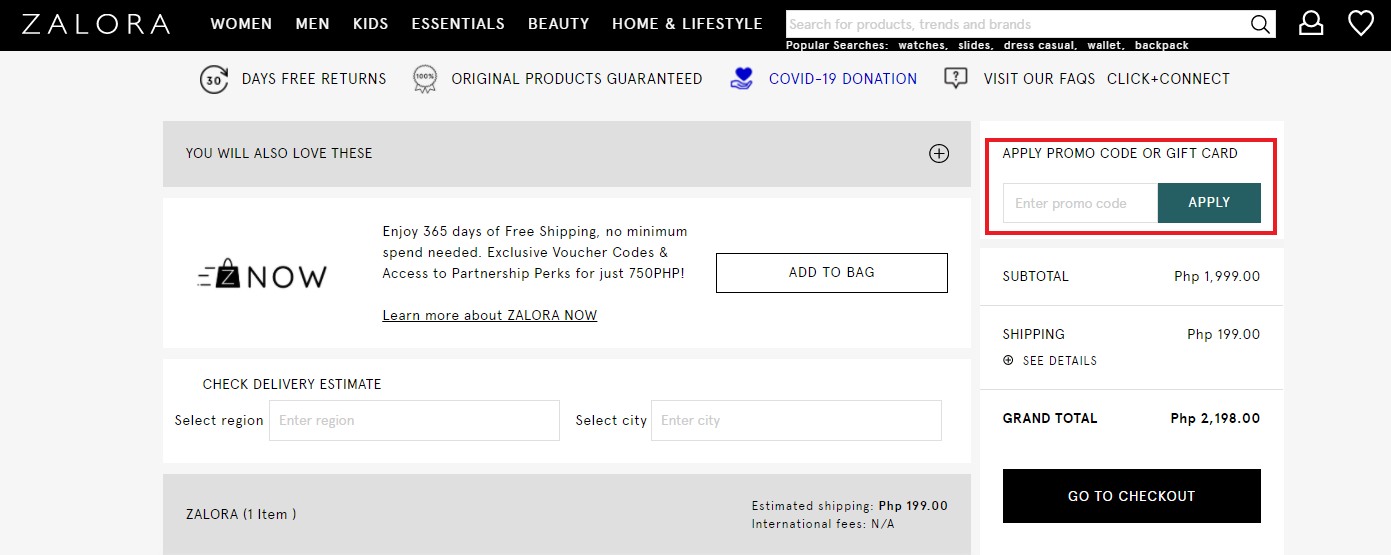Image resolution: width=1391 pixels, height=555 pixels.
Task: Click the ZALORA NOW logo
Action: pyautogui.click(x=262, y=273)
